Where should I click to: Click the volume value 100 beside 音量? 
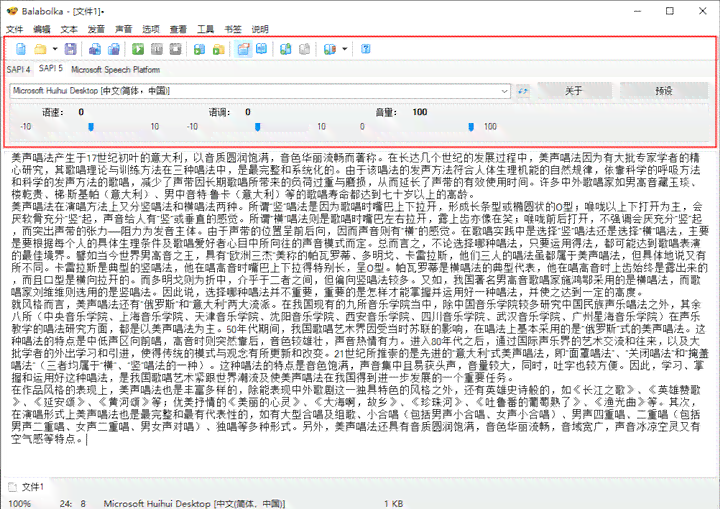[420, 112]
